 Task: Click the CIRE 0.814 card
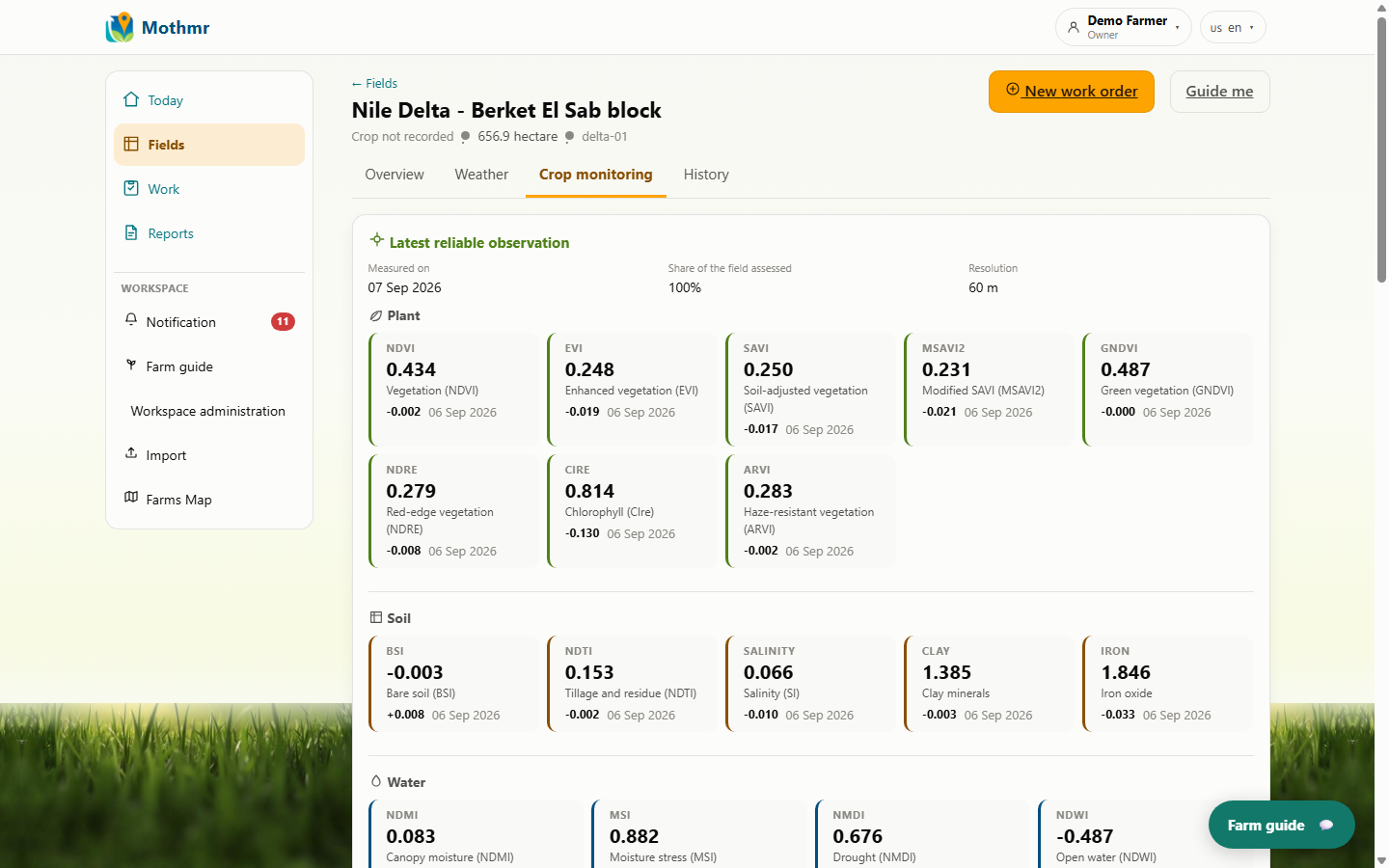[x=632, y=511]
